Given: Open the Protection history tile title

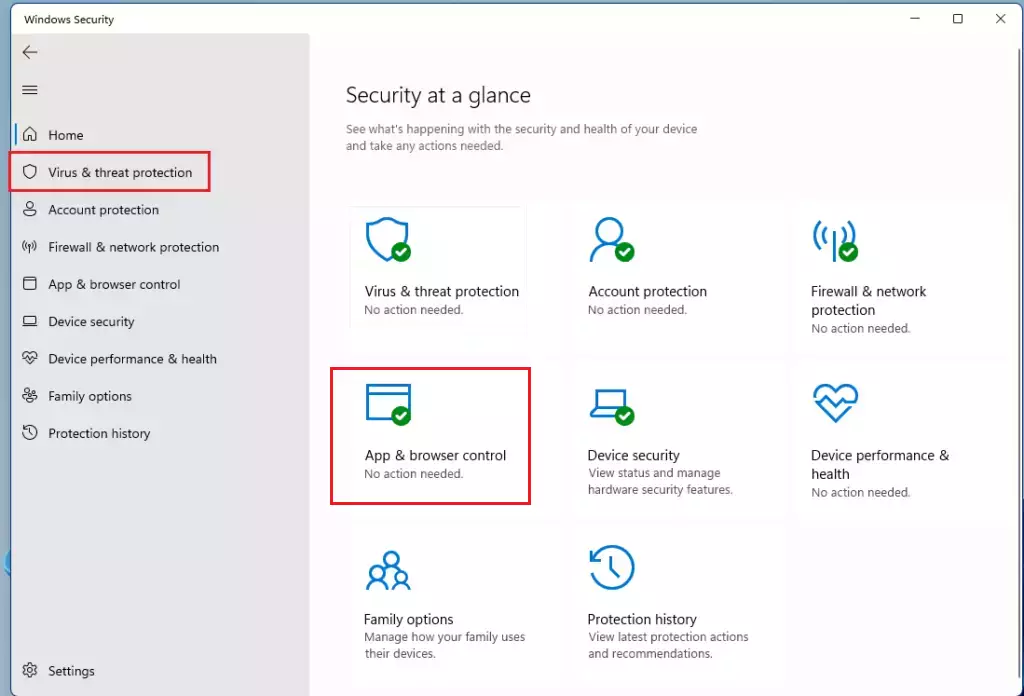Looking at the screenshot, I should [642, 619].
